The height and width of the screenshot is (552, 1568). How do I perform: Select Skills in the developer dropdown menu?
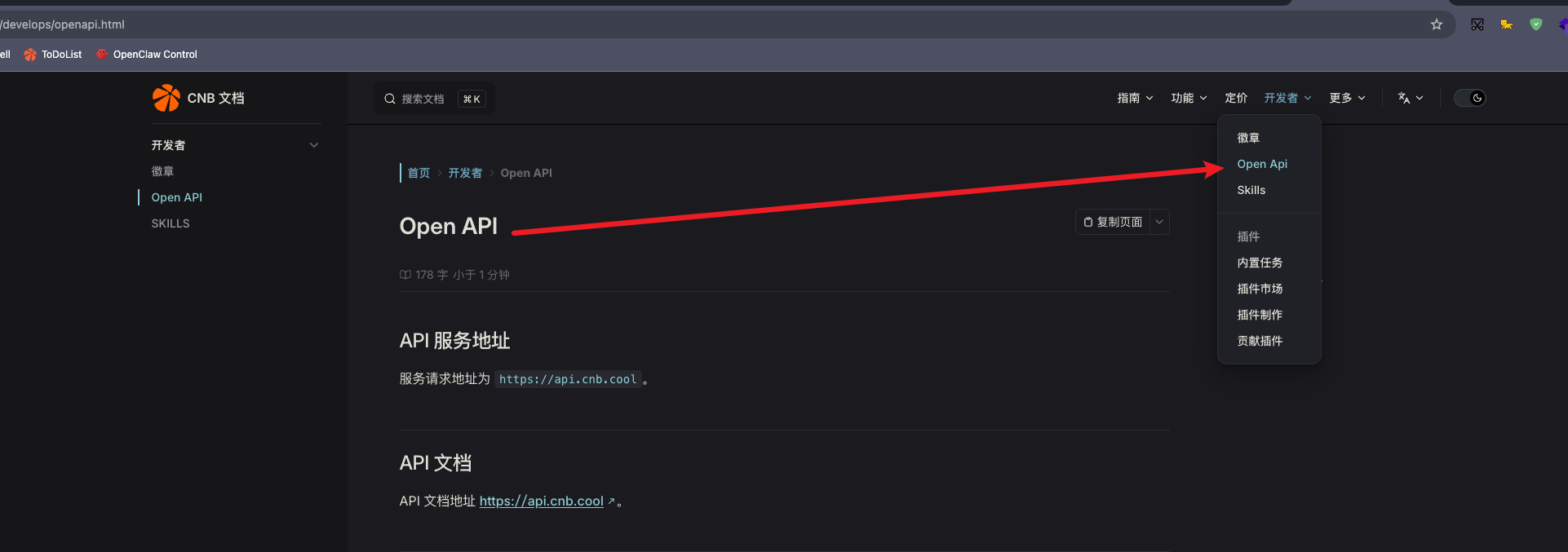(x=1251, y=190)
